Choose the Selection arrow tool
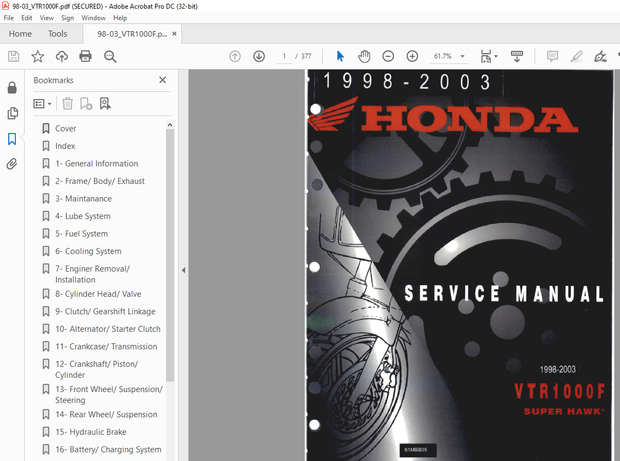Image resolution: width=620 pixels, height=461 pixels. 340,57
